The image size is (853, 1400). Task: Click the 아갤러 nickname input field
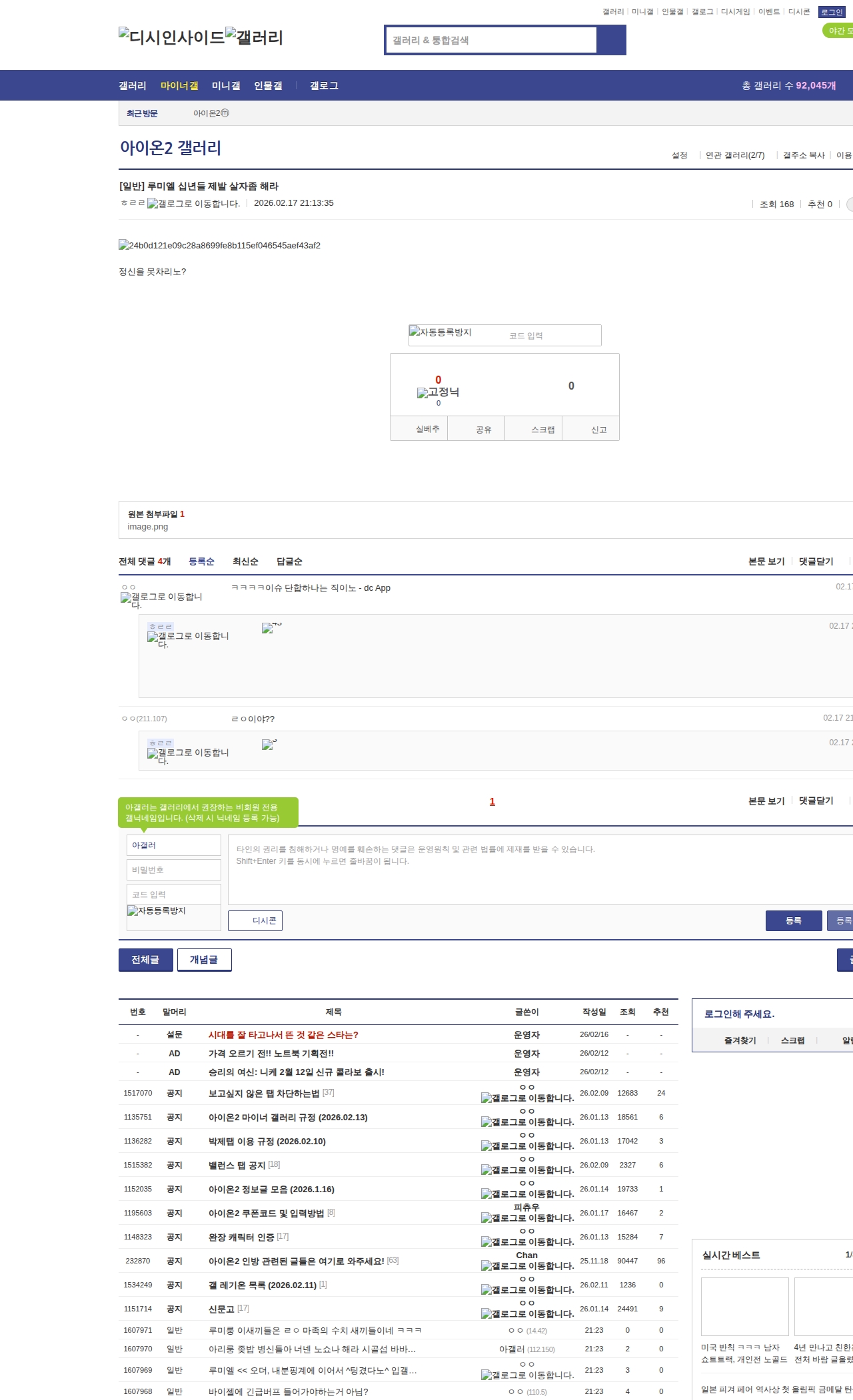click(173, 845)
